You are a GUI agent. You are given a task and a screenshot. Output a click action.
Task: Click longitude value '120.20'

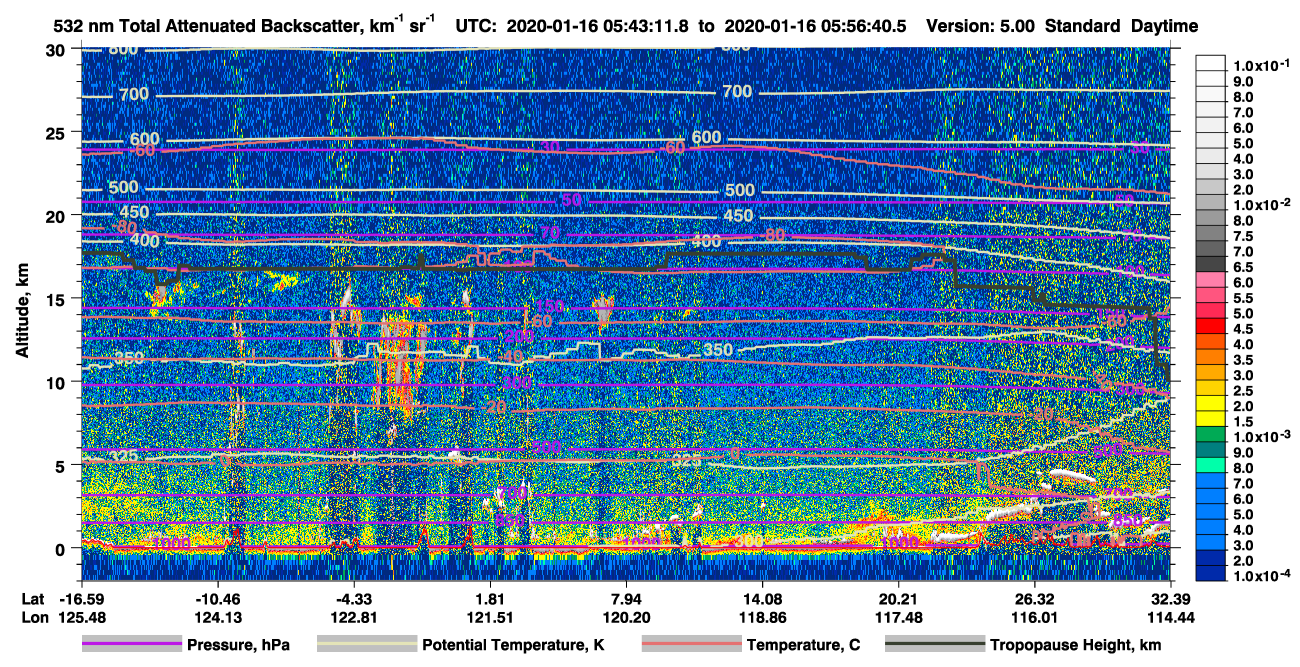pyautogui.click(x=626, y=617)
